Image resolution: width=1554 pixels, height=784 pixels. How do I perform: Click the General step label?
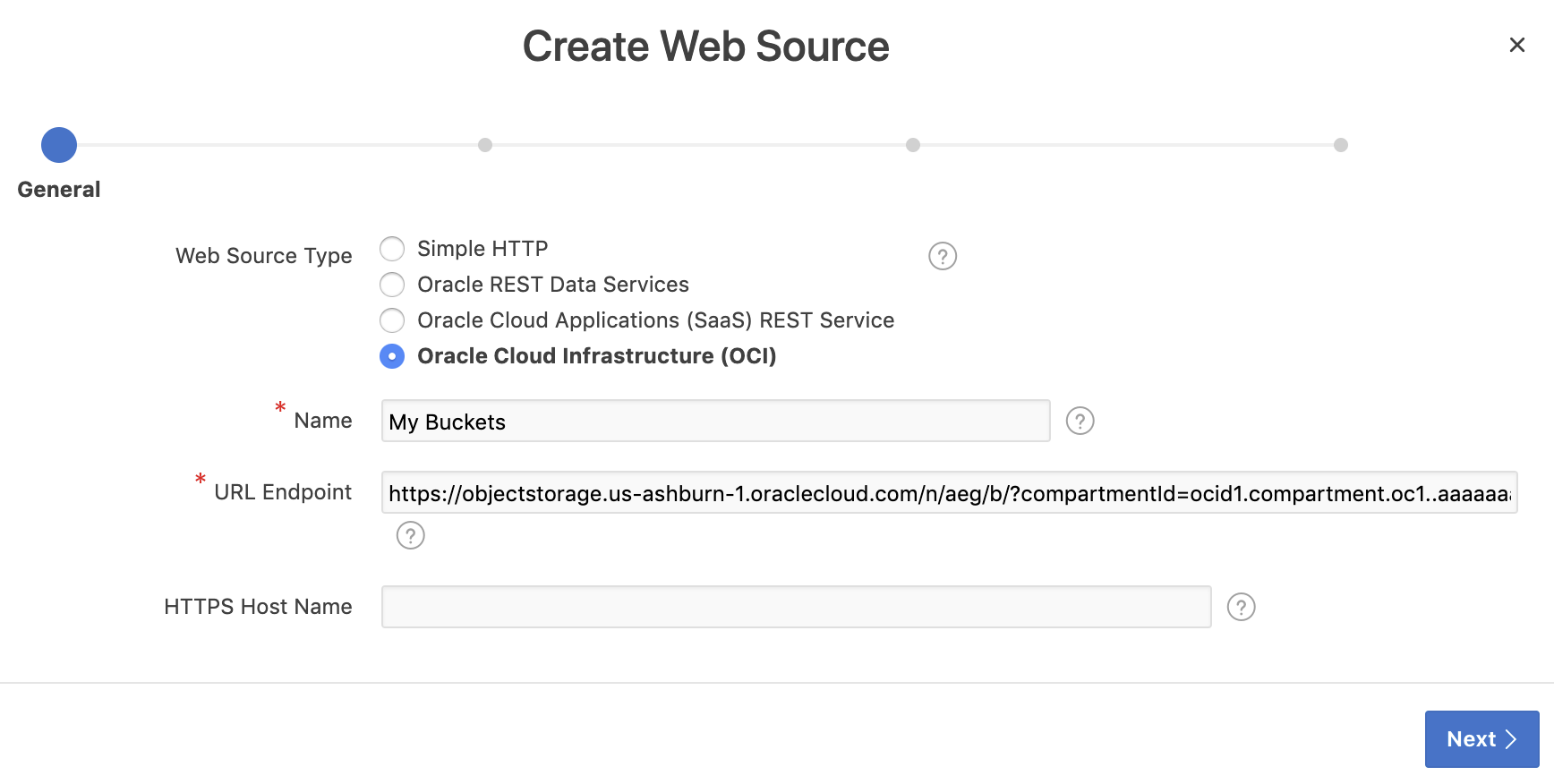(x=59, y=190)
